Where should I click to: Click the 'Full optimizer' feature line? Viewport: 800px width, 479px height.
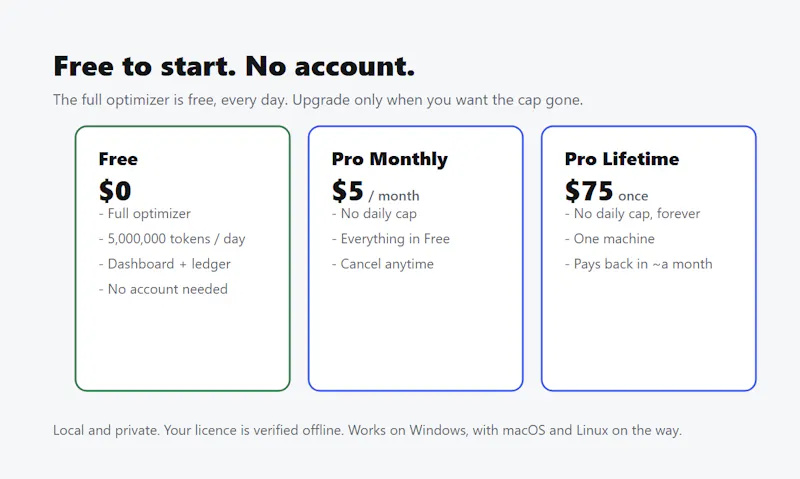144,214
